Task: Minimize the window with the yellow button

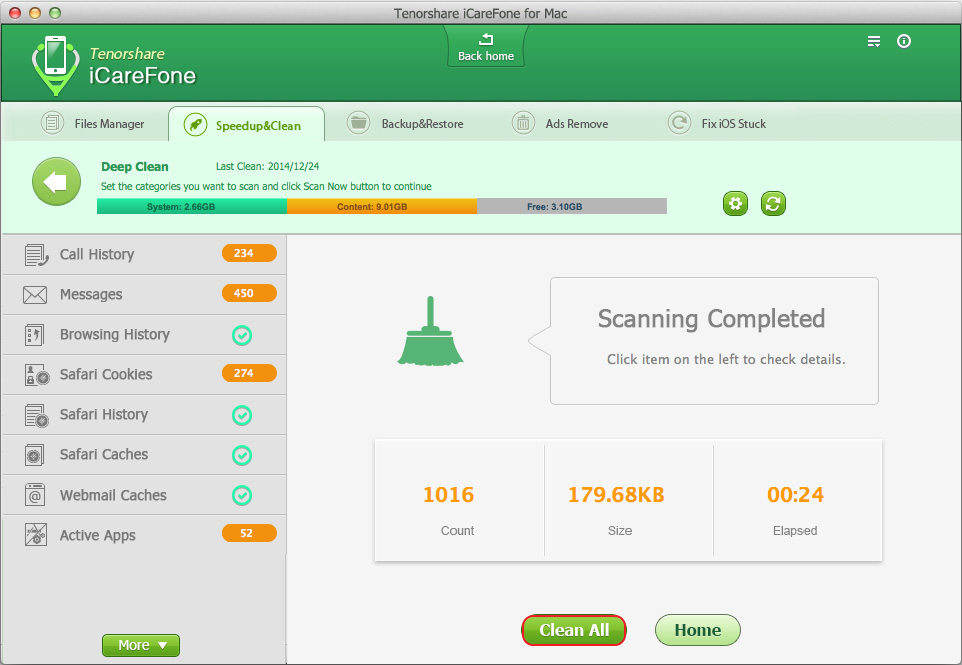Action: (35, 12)
